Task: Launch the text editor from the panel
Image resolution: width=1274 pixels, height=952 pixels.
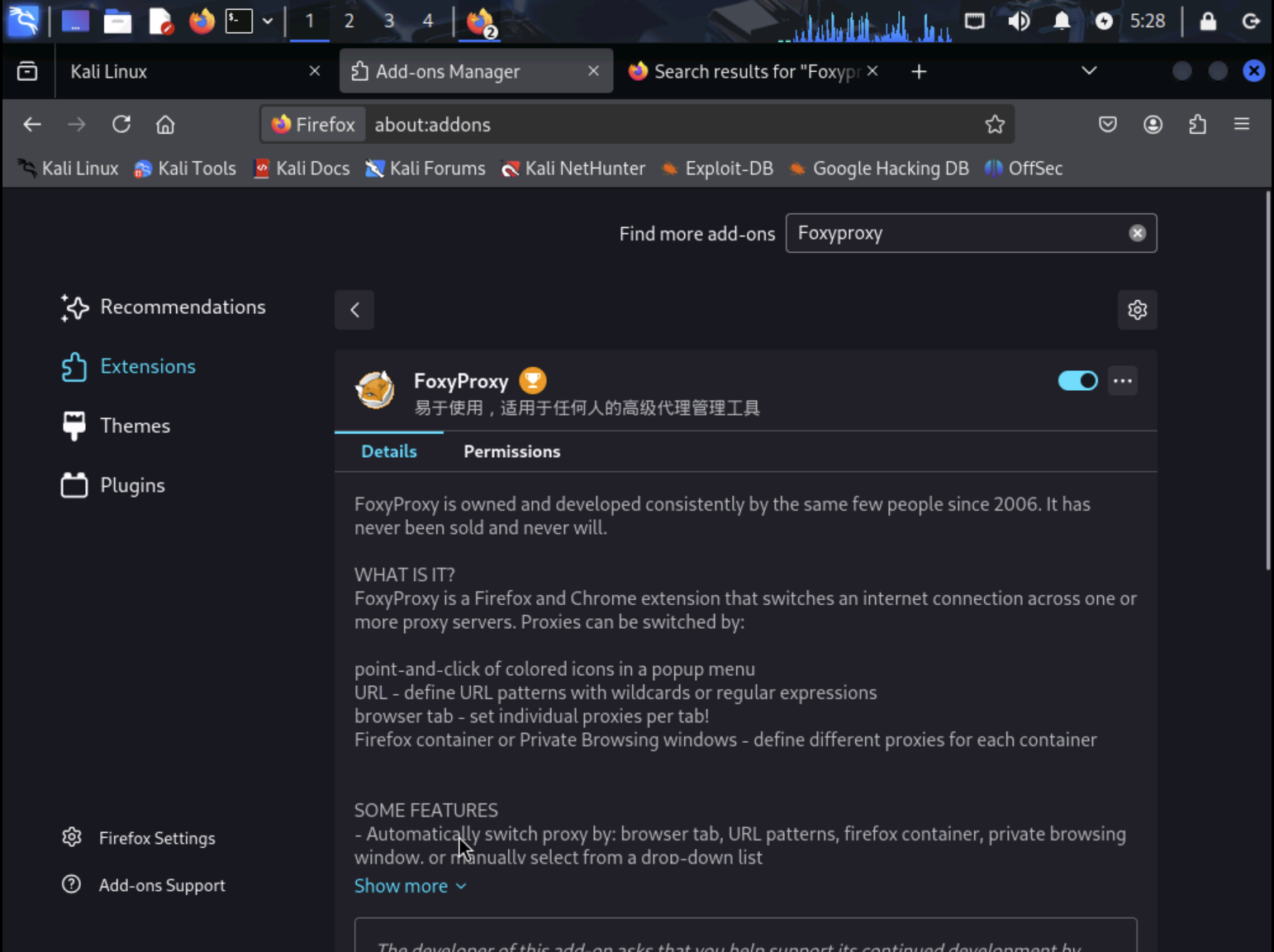Action: point(160,21)
